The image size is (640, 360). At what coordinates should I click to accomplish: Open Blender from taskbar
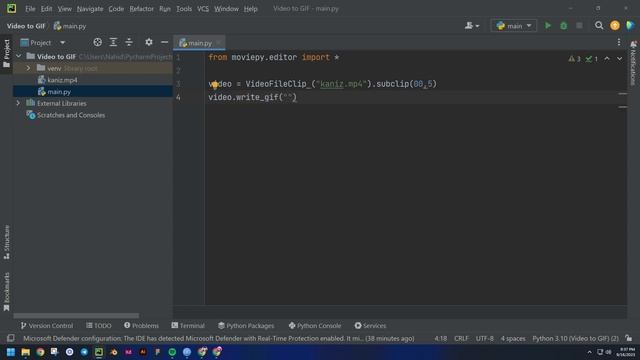pos(113,352)
